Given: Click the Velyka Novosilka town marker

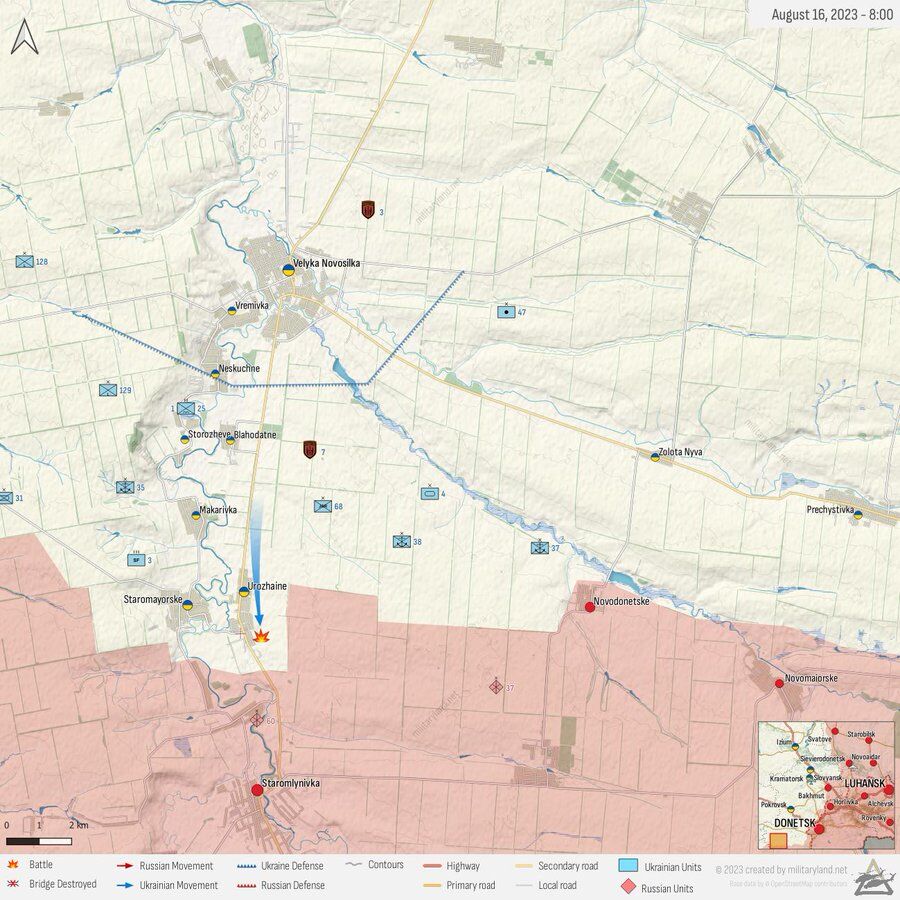Looking at the screenshot, I should pos(288,269).
